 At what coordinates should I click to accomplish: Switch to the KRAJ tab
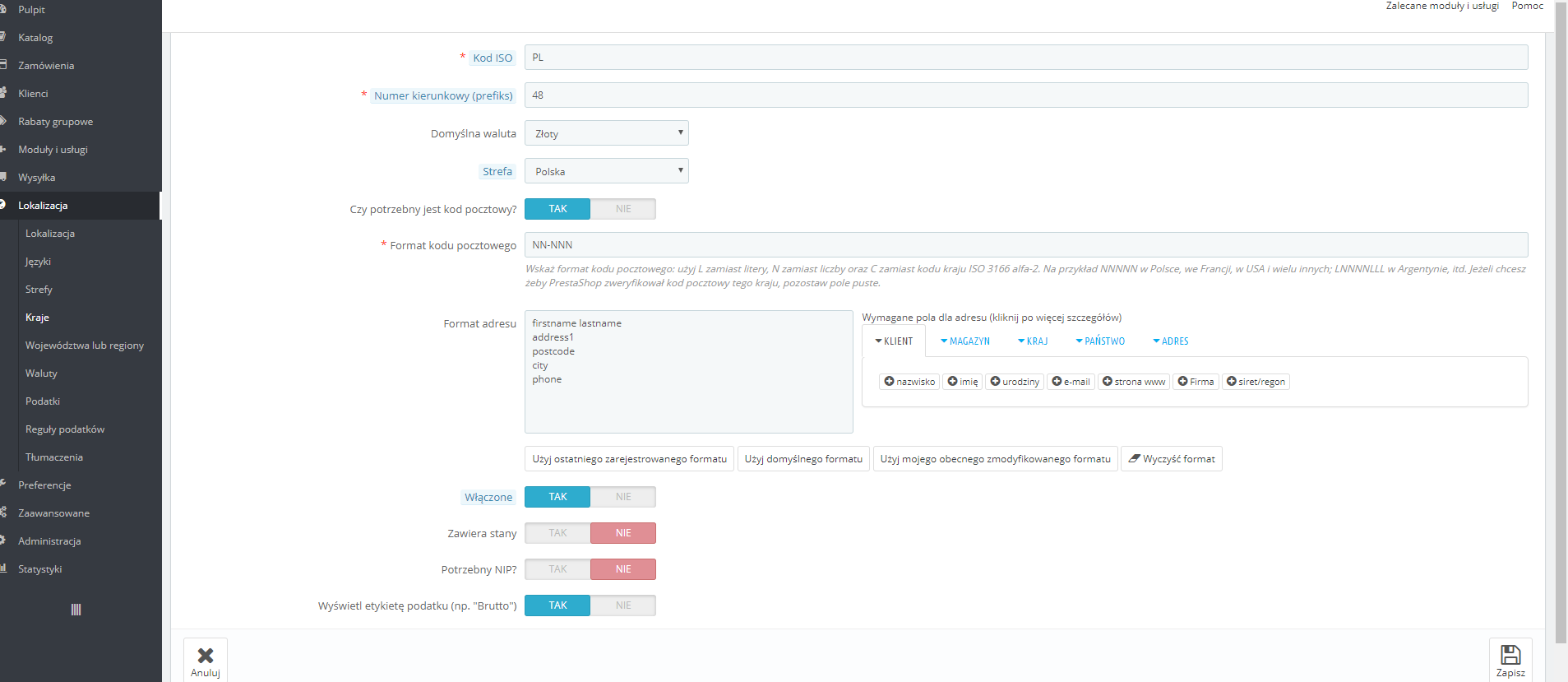[x=1033, y=341]
